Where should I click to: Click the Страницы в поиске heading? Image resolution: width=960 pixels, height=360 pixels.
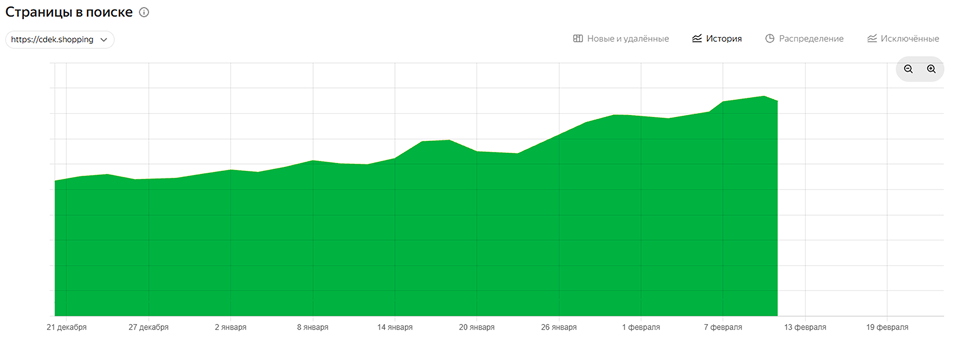[69, 12]
